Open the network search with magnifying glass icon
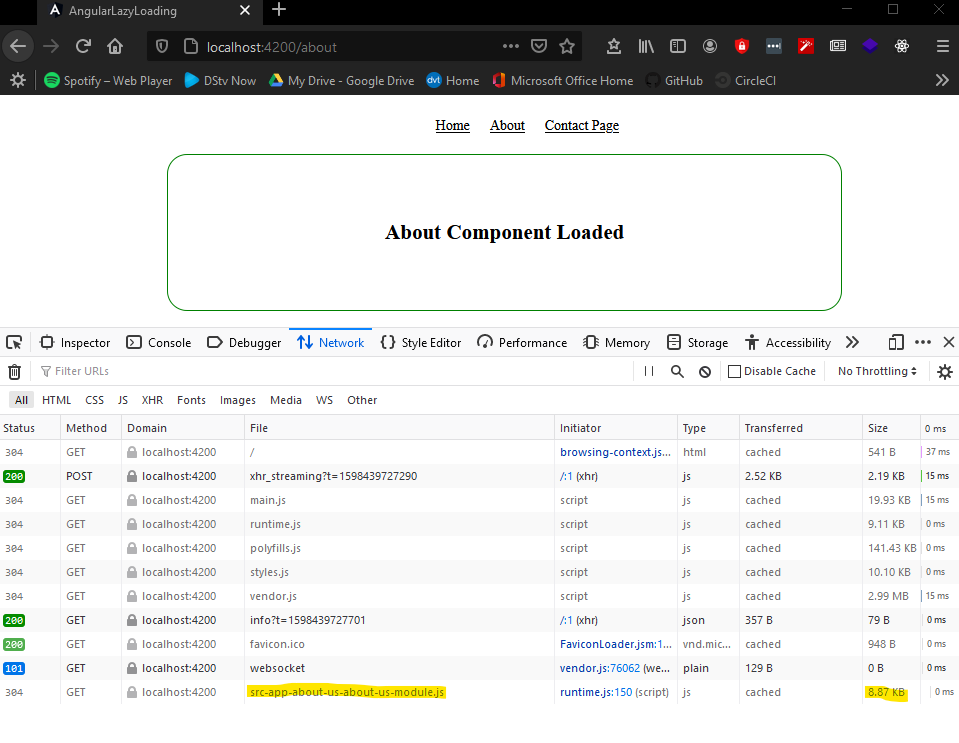 677,371
